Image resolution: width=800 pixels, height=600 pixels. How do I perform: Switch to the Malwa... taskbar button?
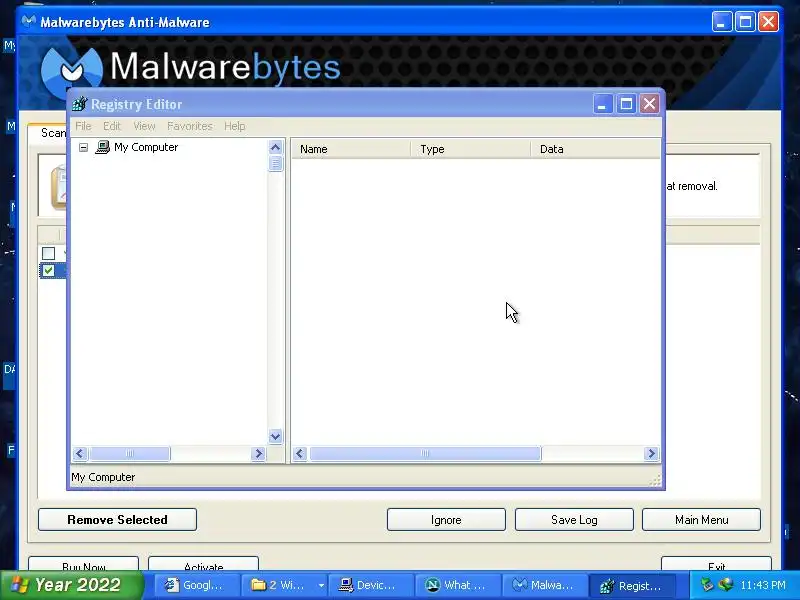pos(544,586)
